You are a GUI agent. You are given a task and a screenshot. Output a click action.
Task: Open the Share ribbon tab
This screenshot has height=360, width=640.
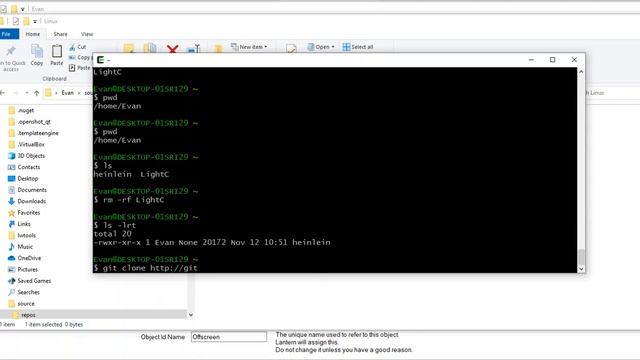pos(60,34)
